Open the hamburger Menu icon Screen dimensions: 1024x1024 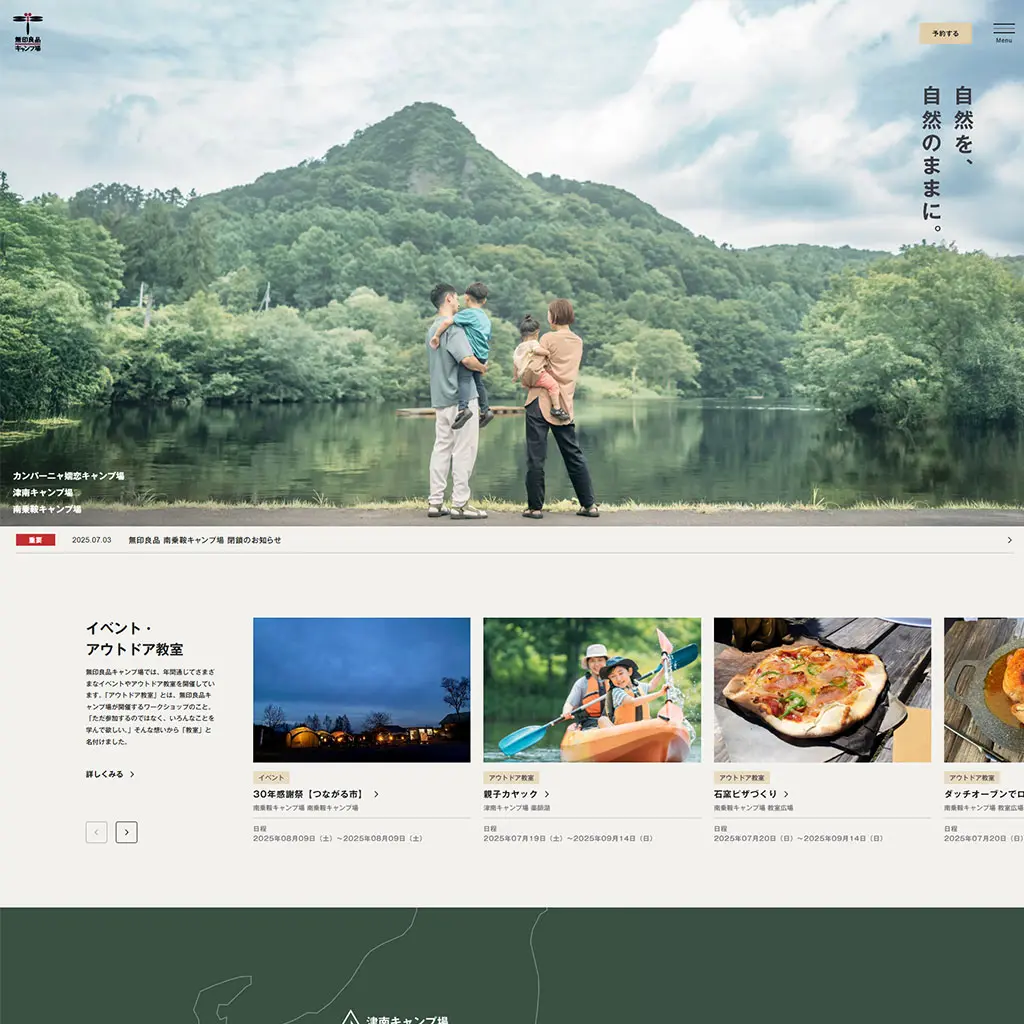click(1002, 27)
